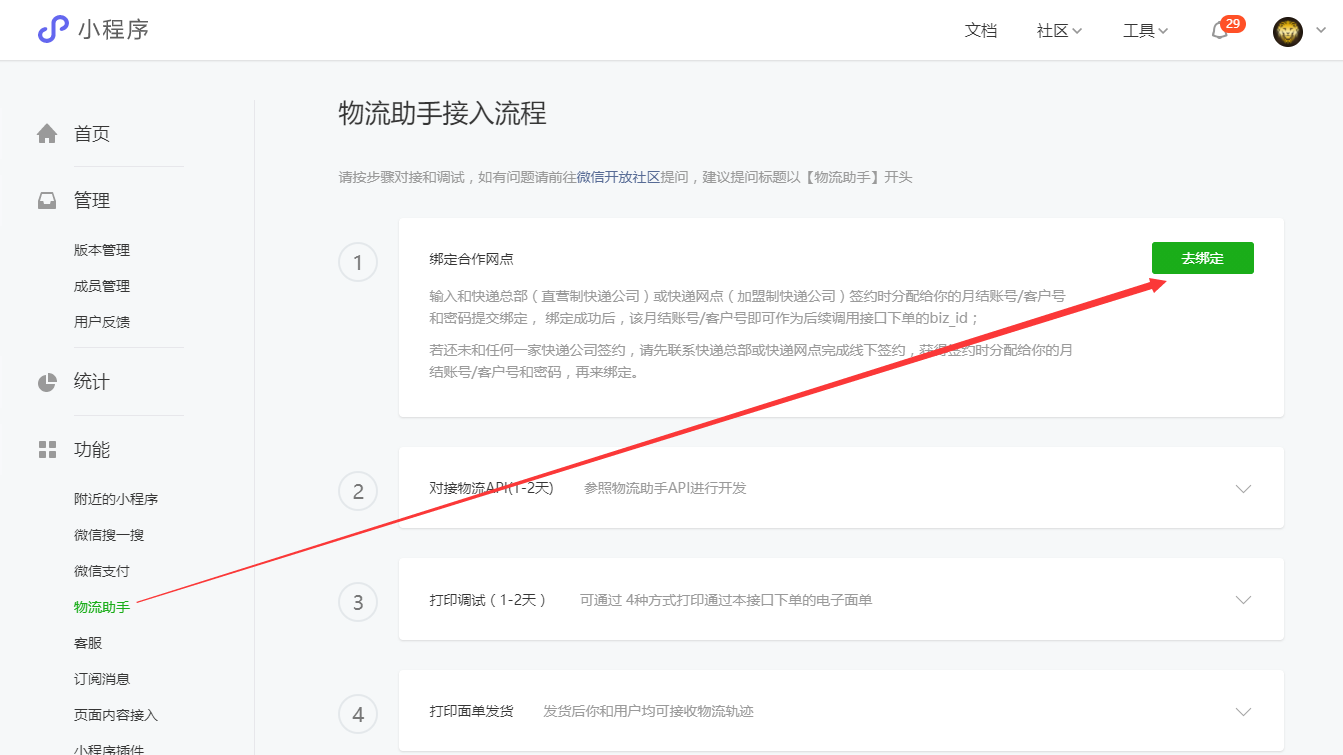The image size is (1343, 755).
Task: Go to 订阅消息 in sidebar
Action: (102, 679)
